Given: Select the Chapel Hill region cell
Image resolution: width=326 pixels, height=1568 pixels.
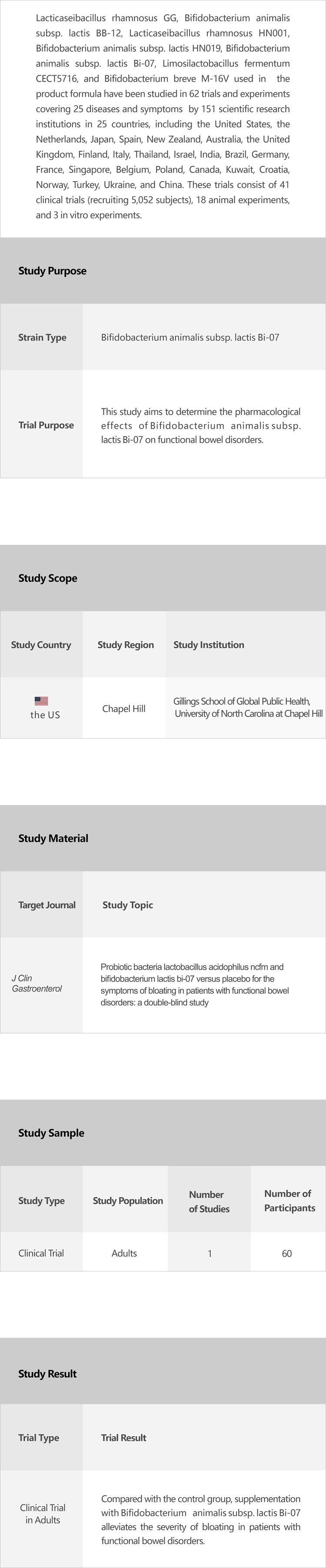Looking at the screenshot, I should (124, 709).
